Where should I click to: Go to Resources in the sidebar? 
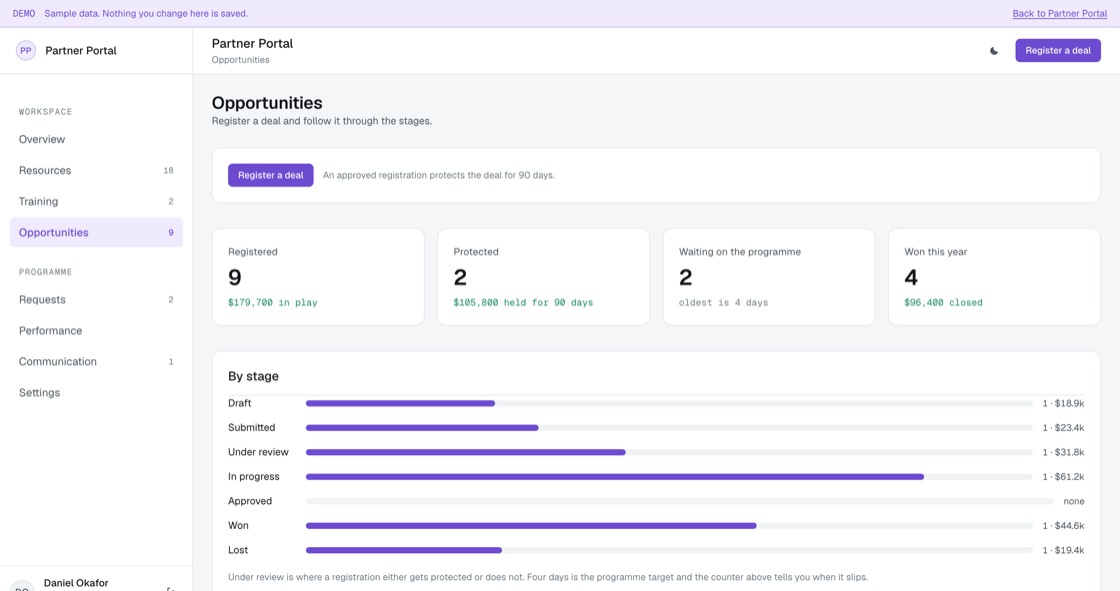pyautogui.click(x=96, y=170)
